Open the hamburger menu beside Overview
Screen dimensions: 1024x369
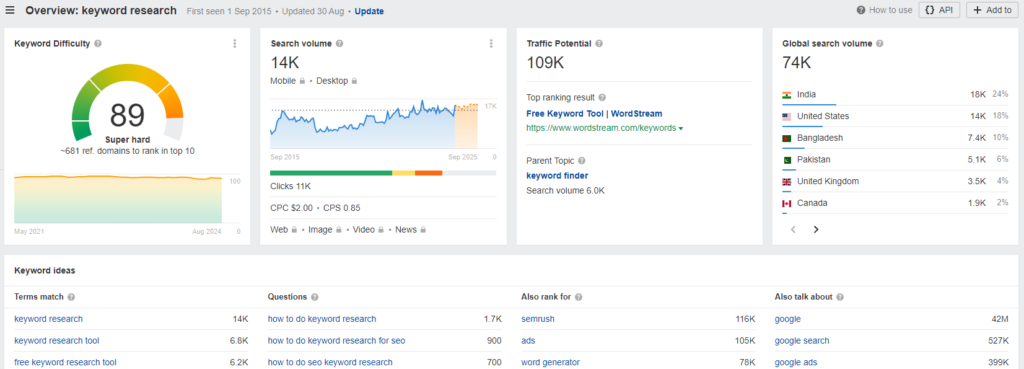tap(10, 10)
